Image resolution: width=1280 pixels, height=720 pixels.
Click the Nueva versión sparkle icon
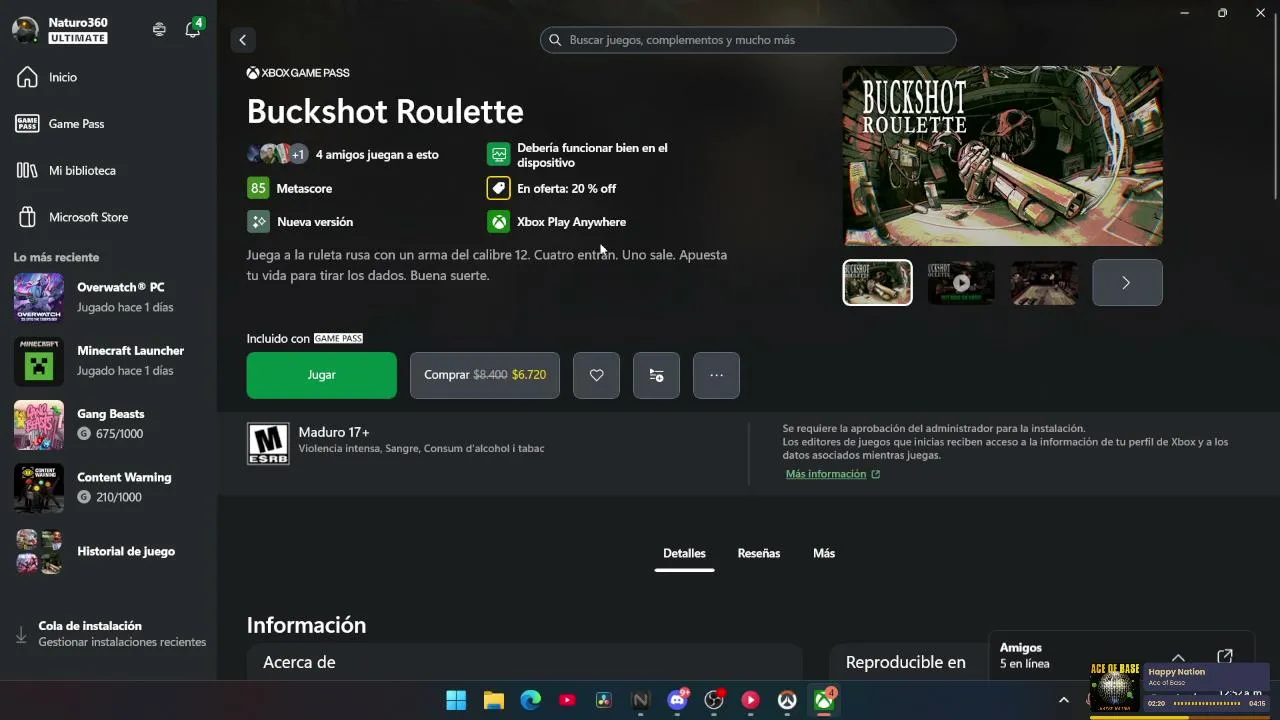point(258,222)
